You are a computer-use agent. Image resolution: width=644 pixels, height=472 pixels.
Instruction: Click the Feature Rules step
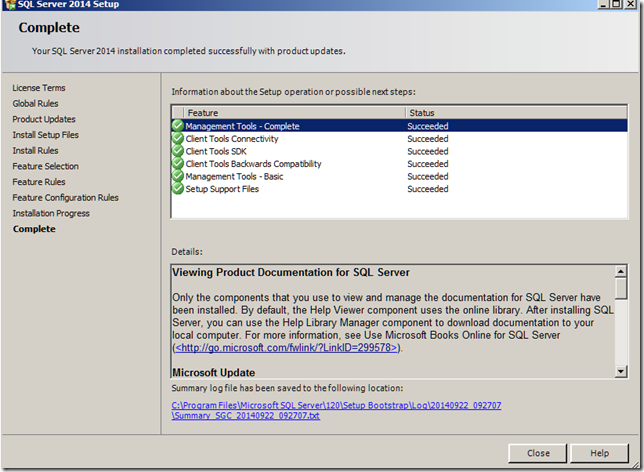click(x=39, y=182)
